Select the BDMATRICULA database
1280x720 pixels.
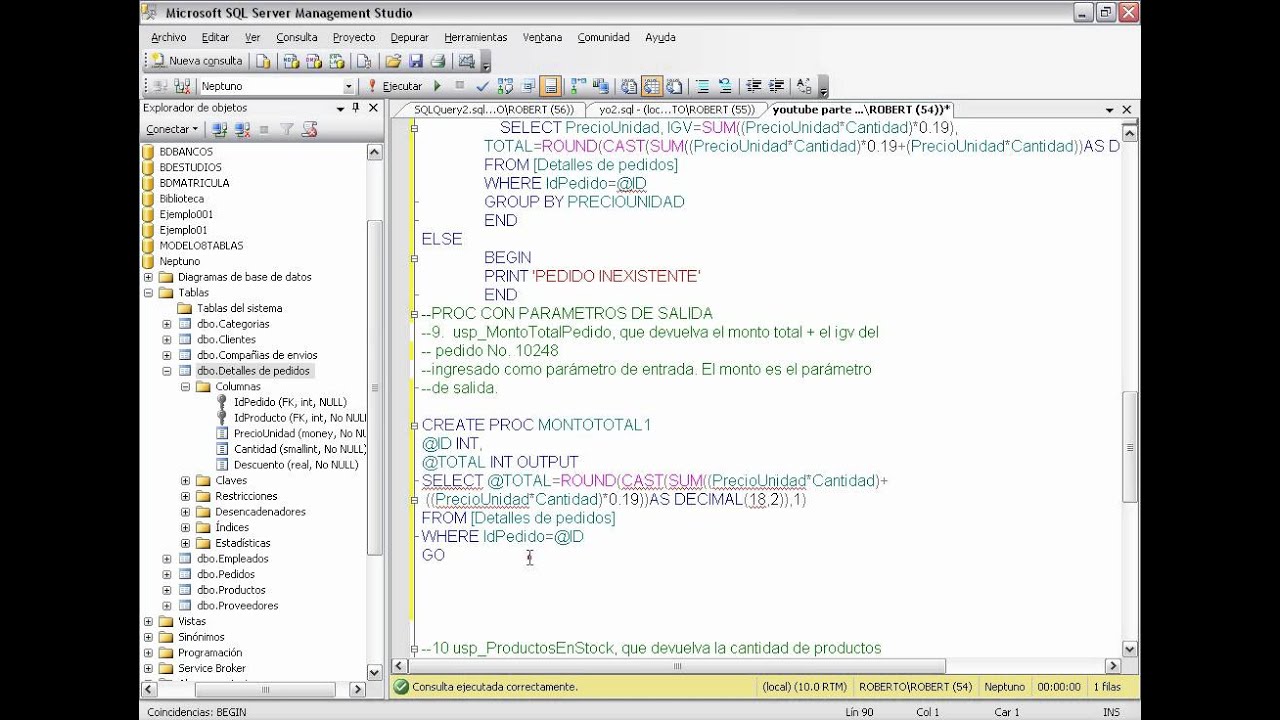[194, 183]
